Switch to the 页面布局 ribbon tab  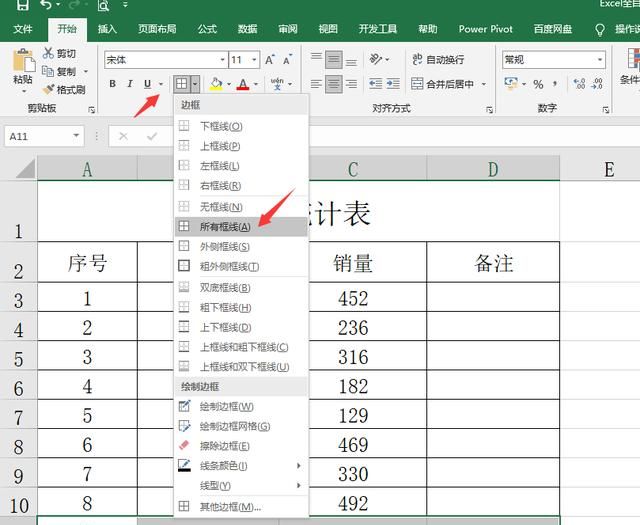tap(157, 29)
